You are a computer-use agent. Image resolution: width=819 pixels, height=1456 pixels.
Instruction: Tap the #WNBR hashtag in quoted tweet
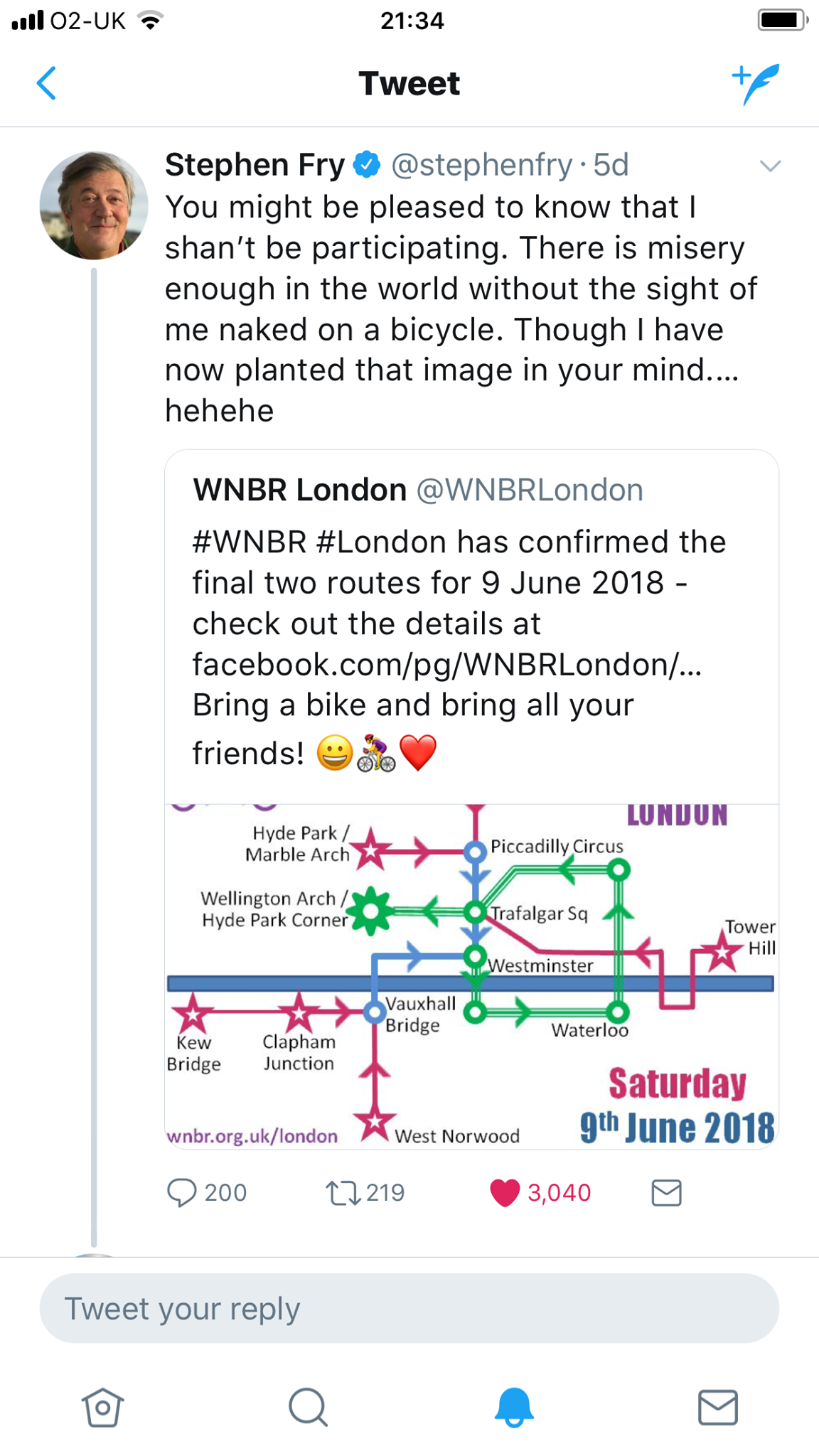(249, 542)
